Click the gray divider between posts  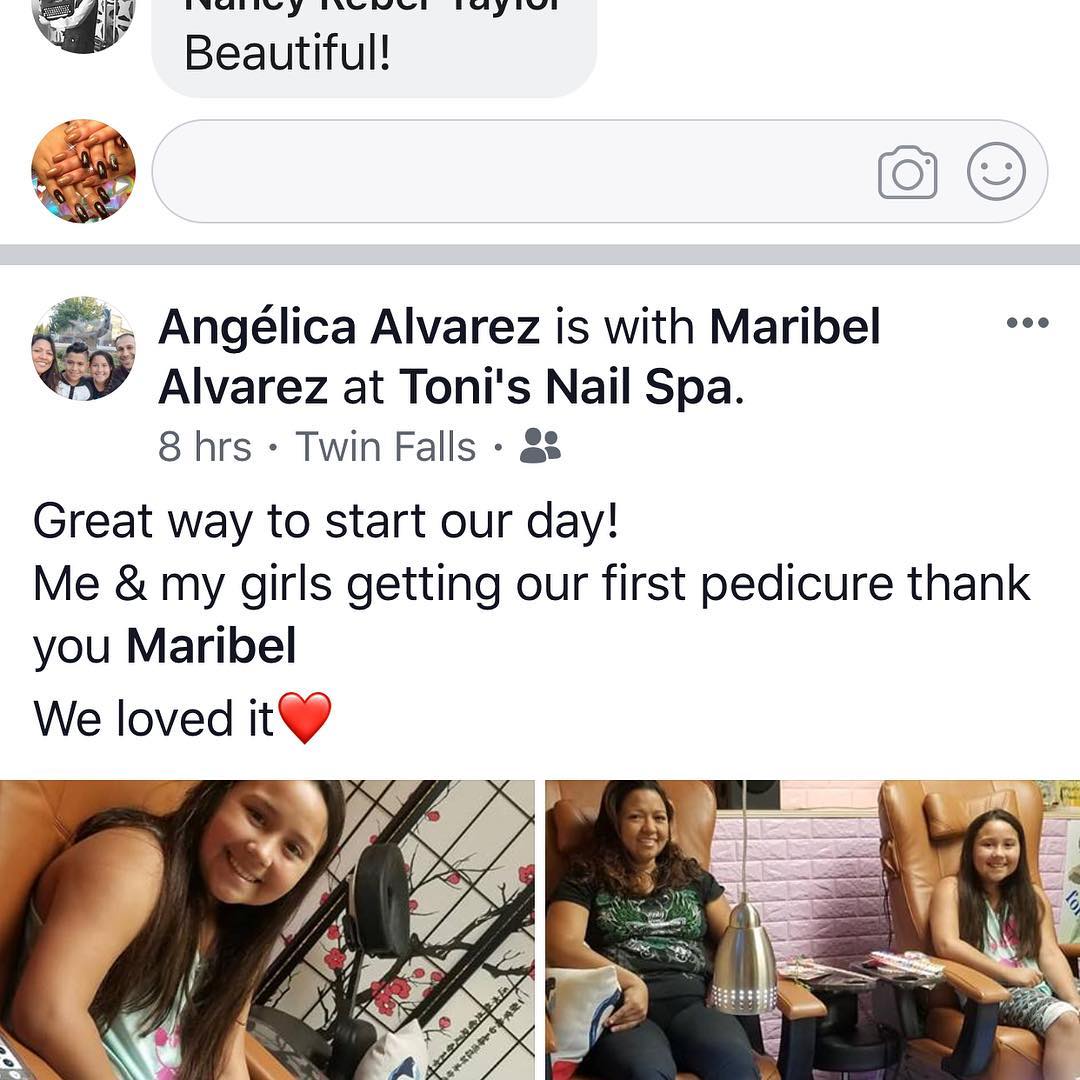coord(540,255)
